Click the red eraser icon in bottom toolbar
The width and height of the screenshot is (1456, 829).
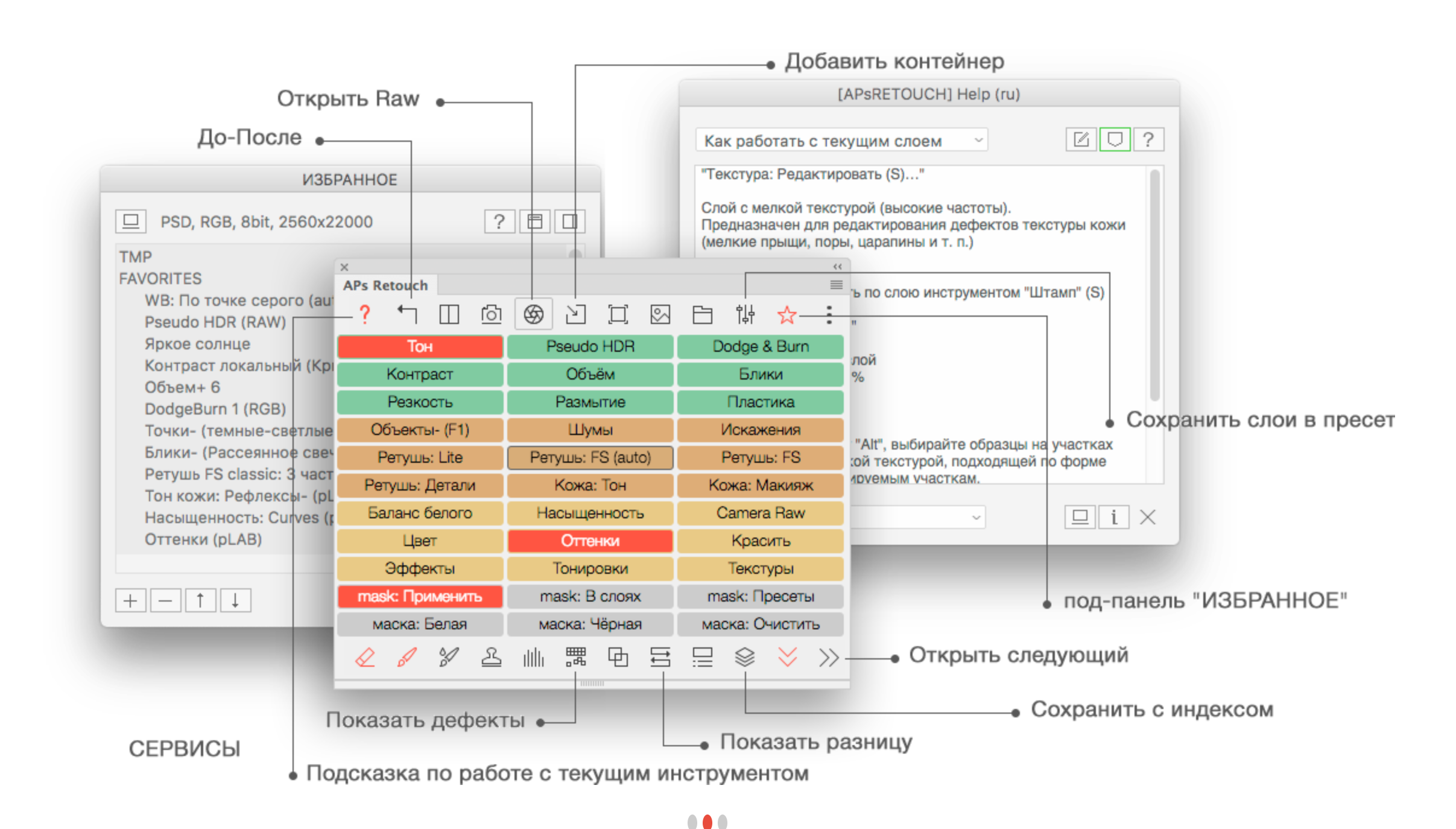pos(364,657)
